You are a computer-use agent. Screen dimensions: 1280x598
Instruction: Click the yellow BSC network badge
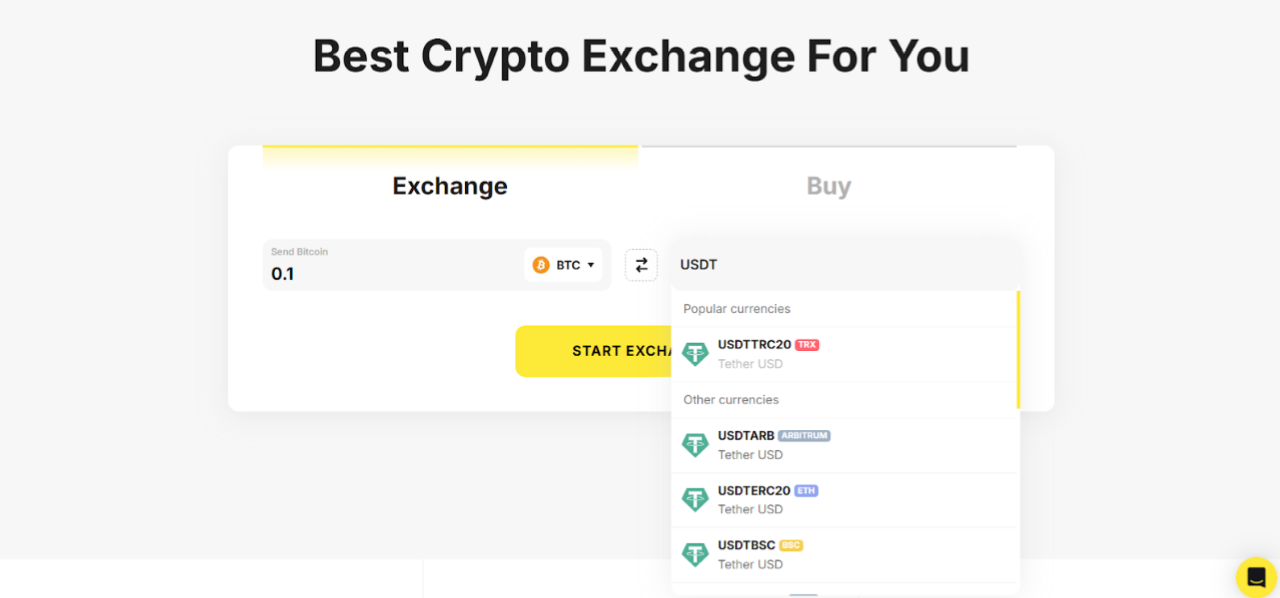[791, 546]
